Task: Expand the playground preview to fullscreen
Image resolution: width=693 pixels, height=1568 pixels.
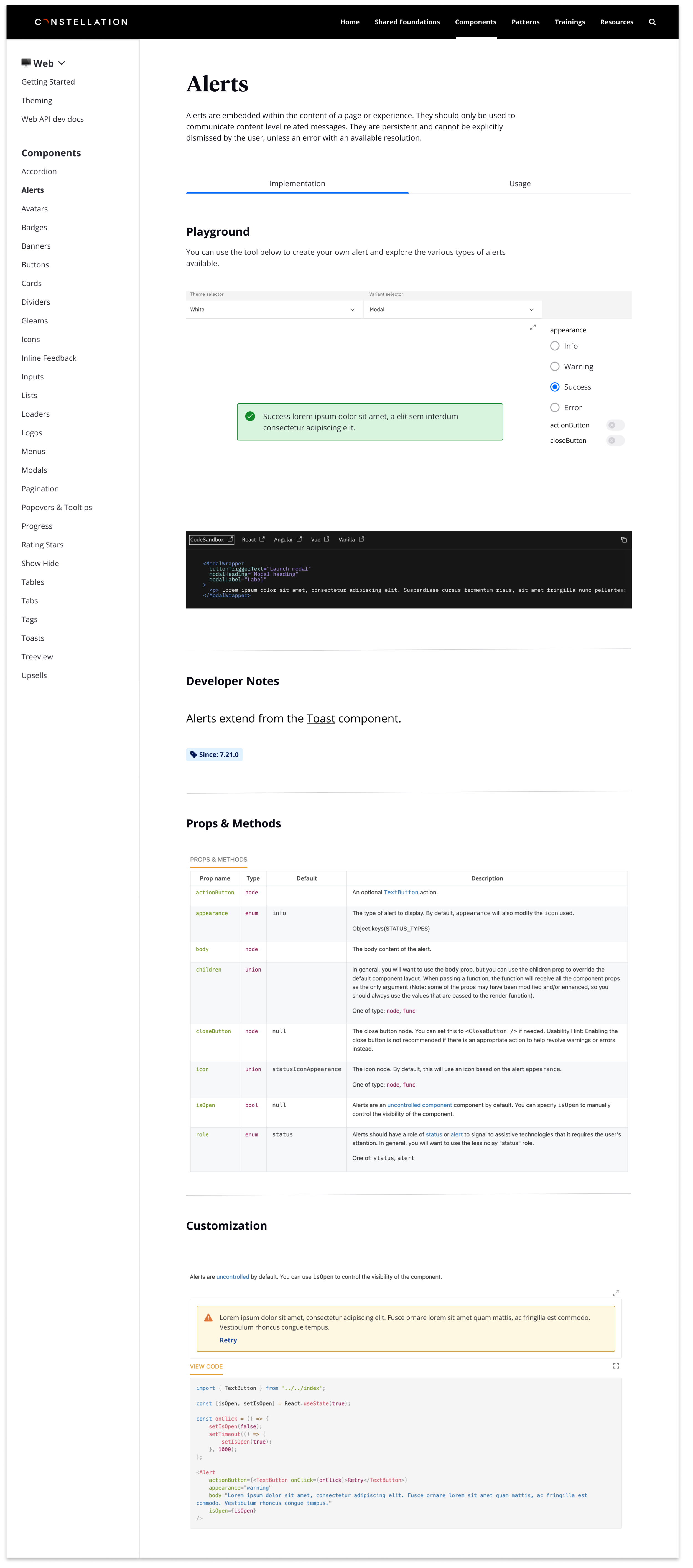Action: [533, 327]
